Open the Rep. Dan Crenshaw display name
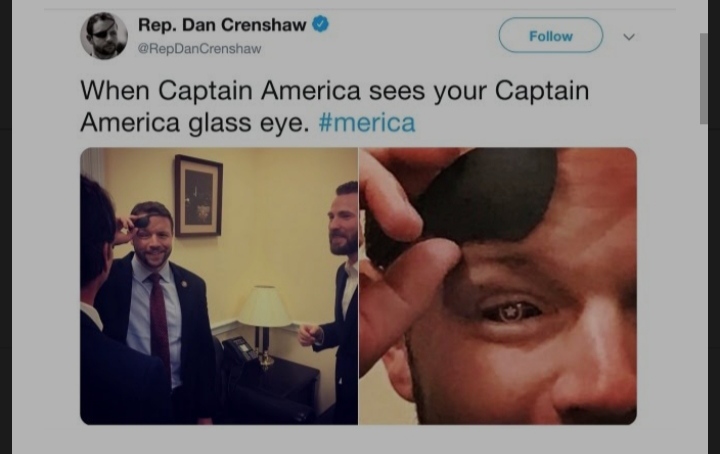 pos(222,25)
